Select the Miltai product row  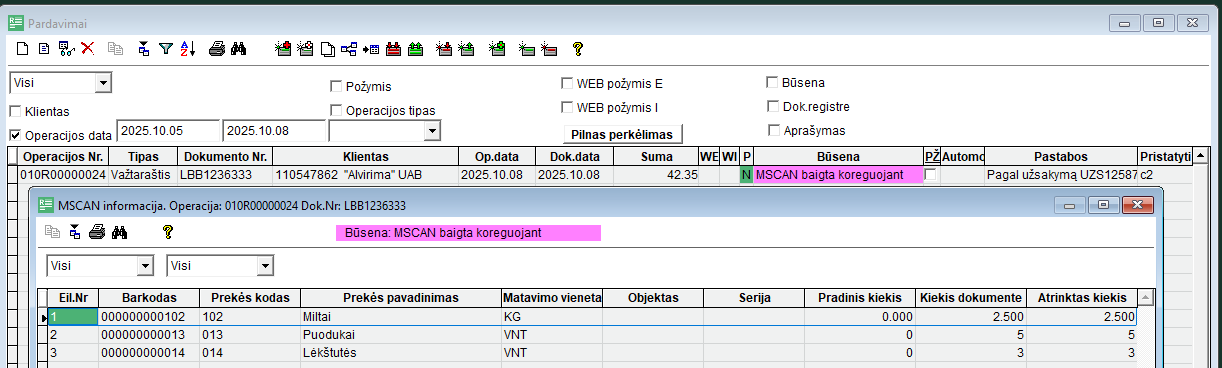(592, 317)
